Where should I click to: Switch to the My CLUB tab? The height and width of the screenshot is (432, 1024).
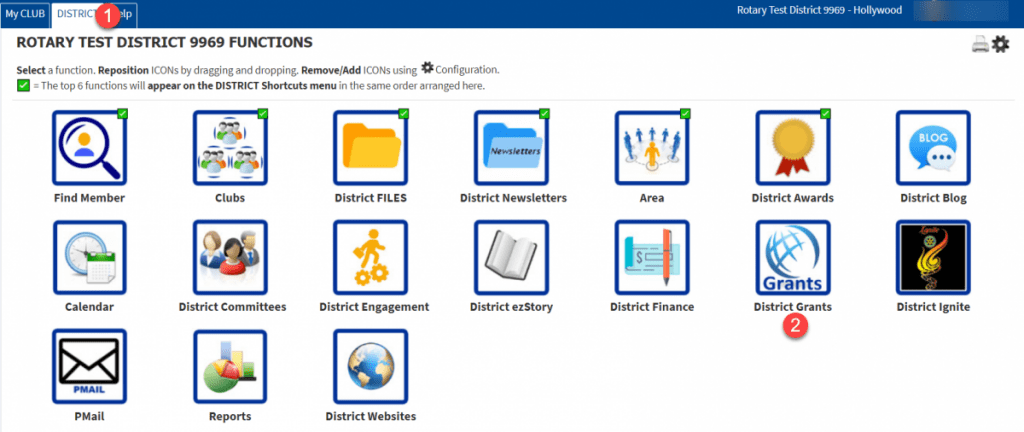[25, 14]
